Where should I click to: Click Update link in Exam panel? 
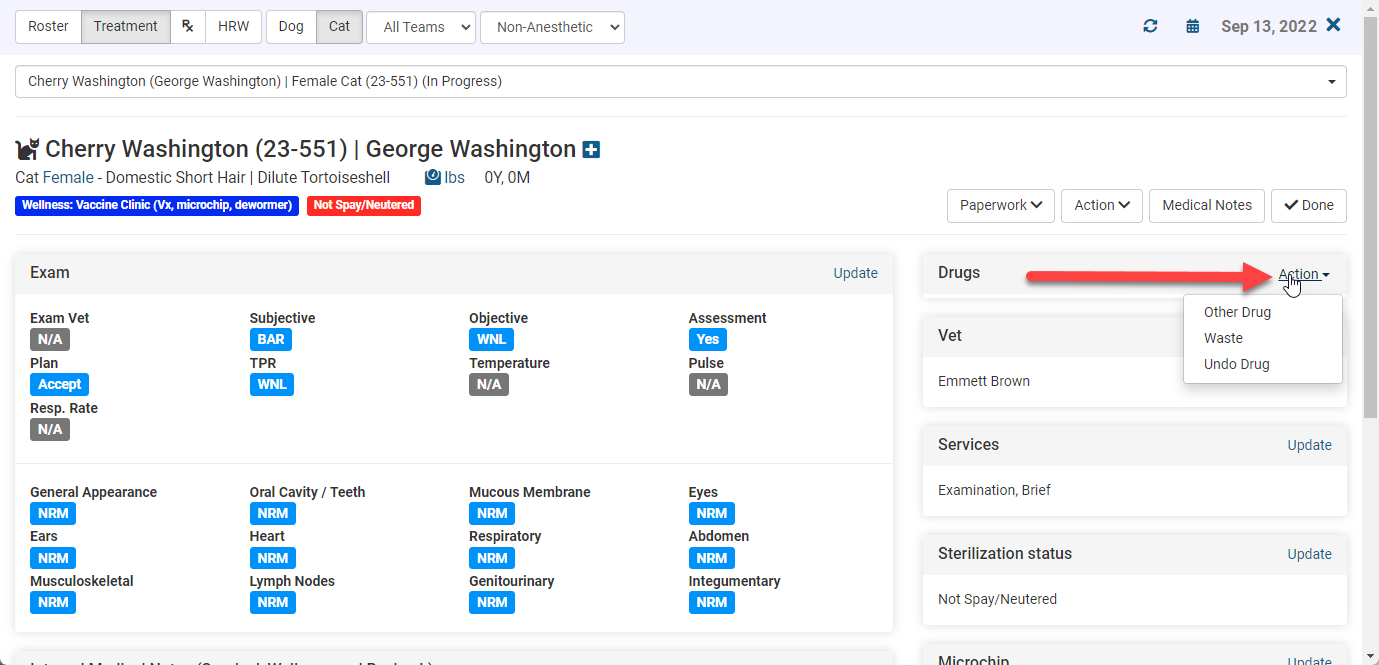855,273
